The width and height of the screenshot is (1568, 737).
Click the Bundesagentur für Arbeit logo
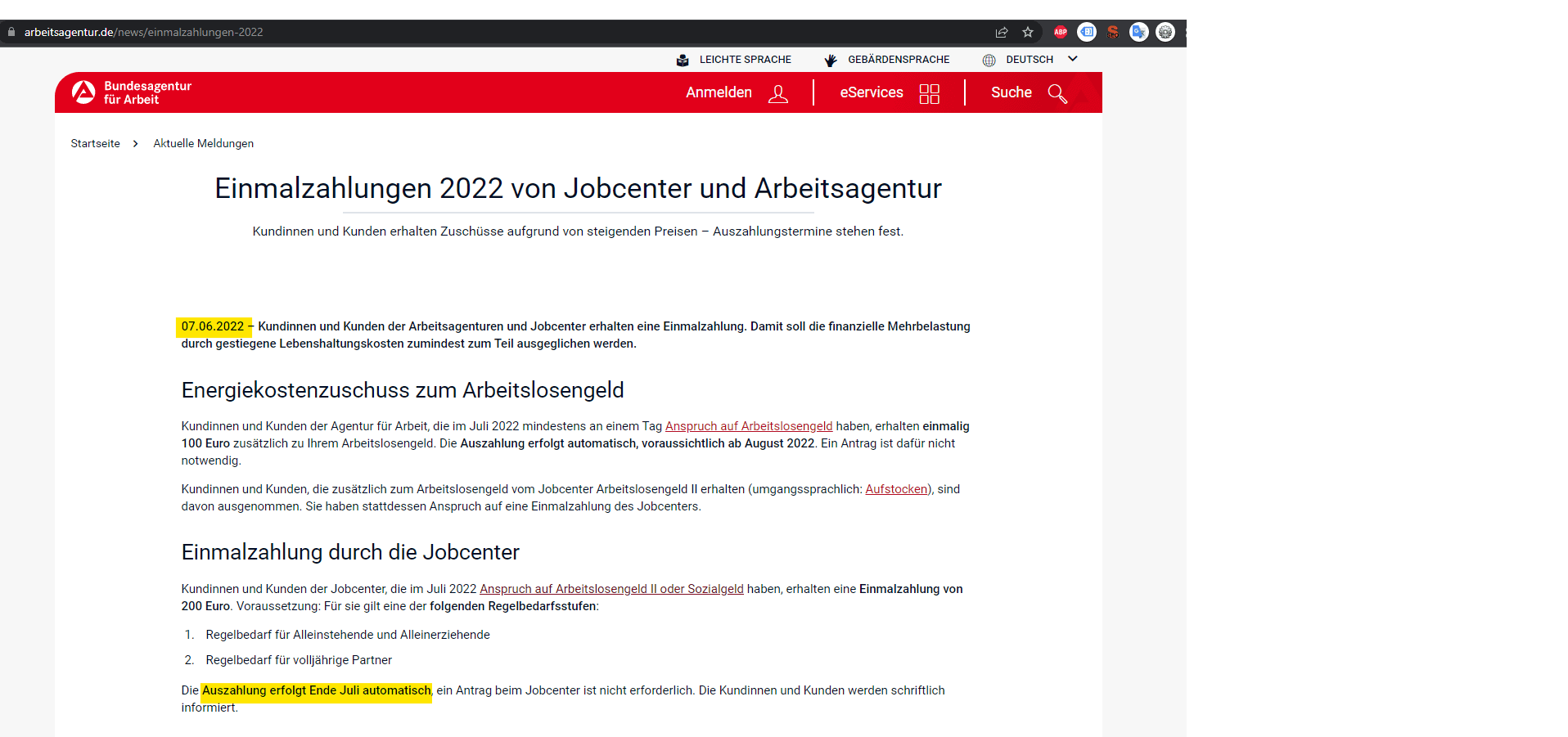point(132,92)
